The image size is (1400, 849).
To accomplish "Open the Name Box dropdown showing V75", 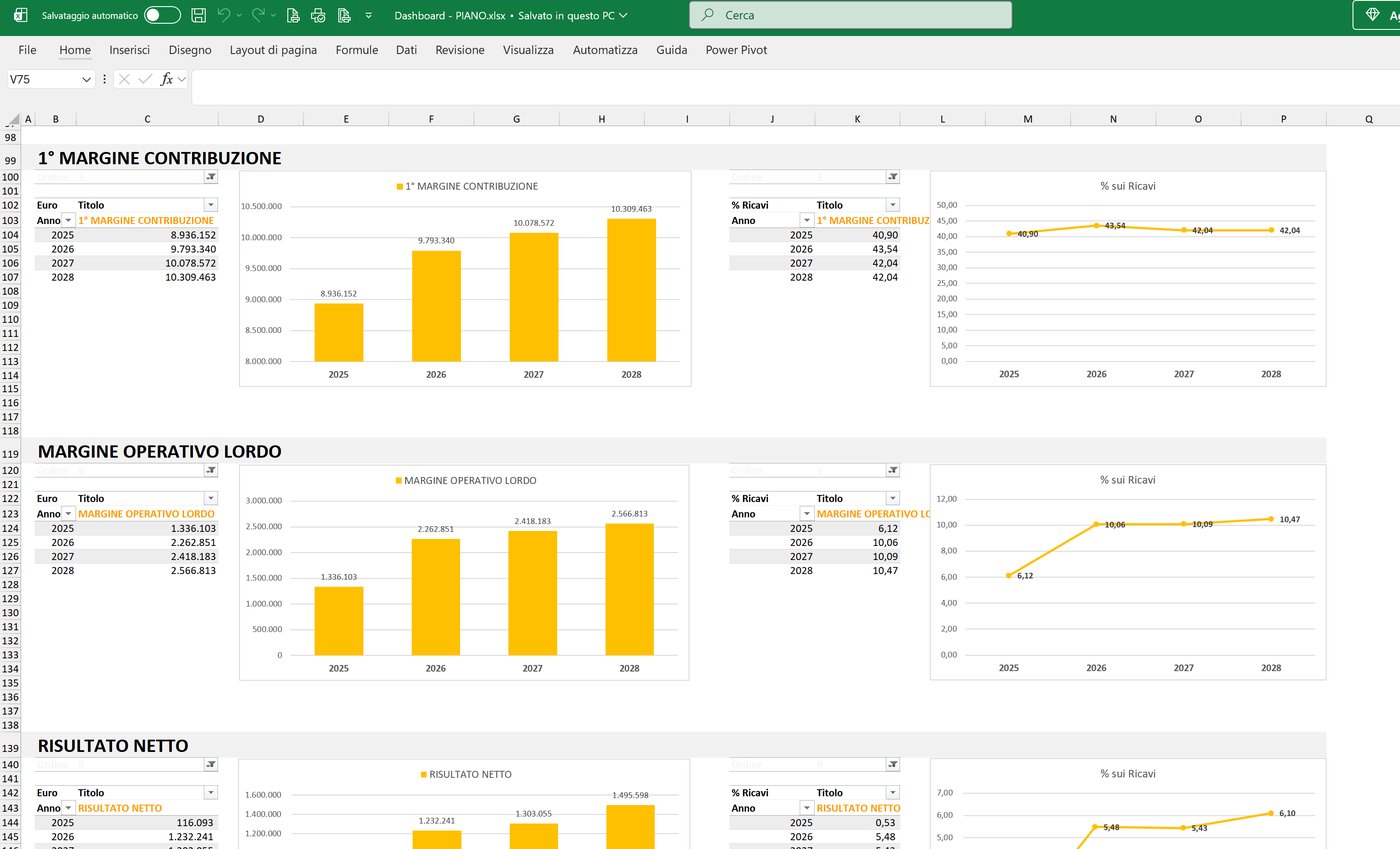I will tap(86, 79).
